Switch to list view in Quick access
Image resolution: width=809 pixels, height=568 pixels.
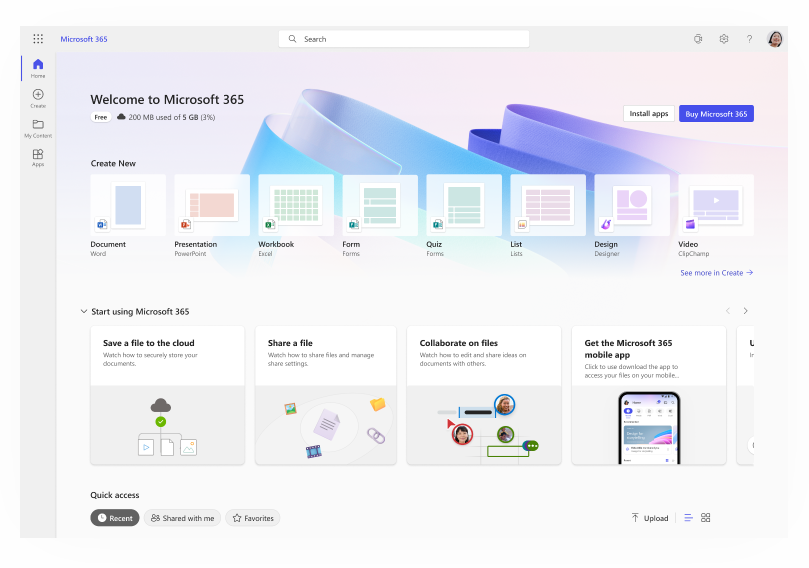click(x=688, y=518)
